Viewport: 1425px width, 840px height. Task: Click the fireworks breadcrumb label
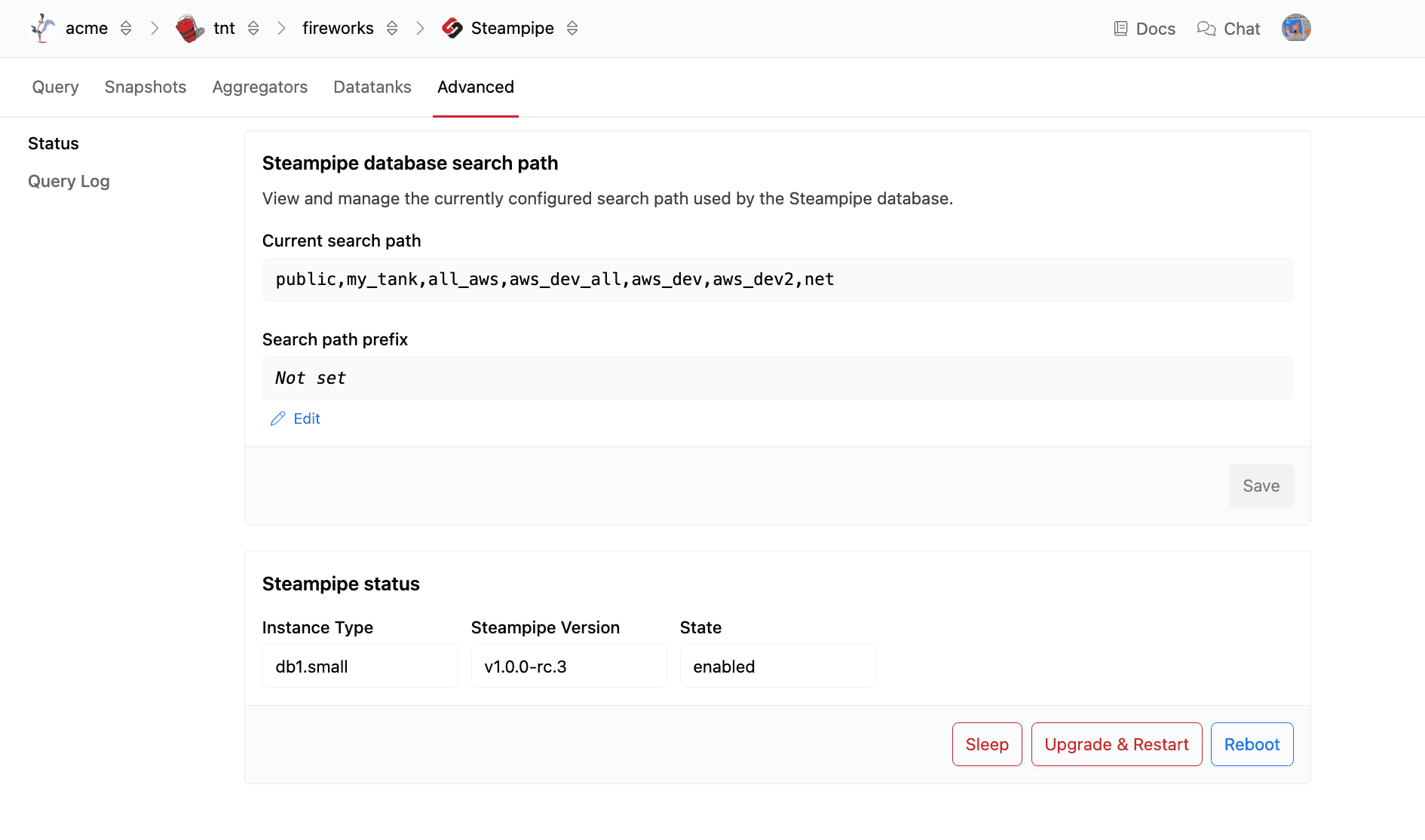pyautogui.click(x=338, y=29)
